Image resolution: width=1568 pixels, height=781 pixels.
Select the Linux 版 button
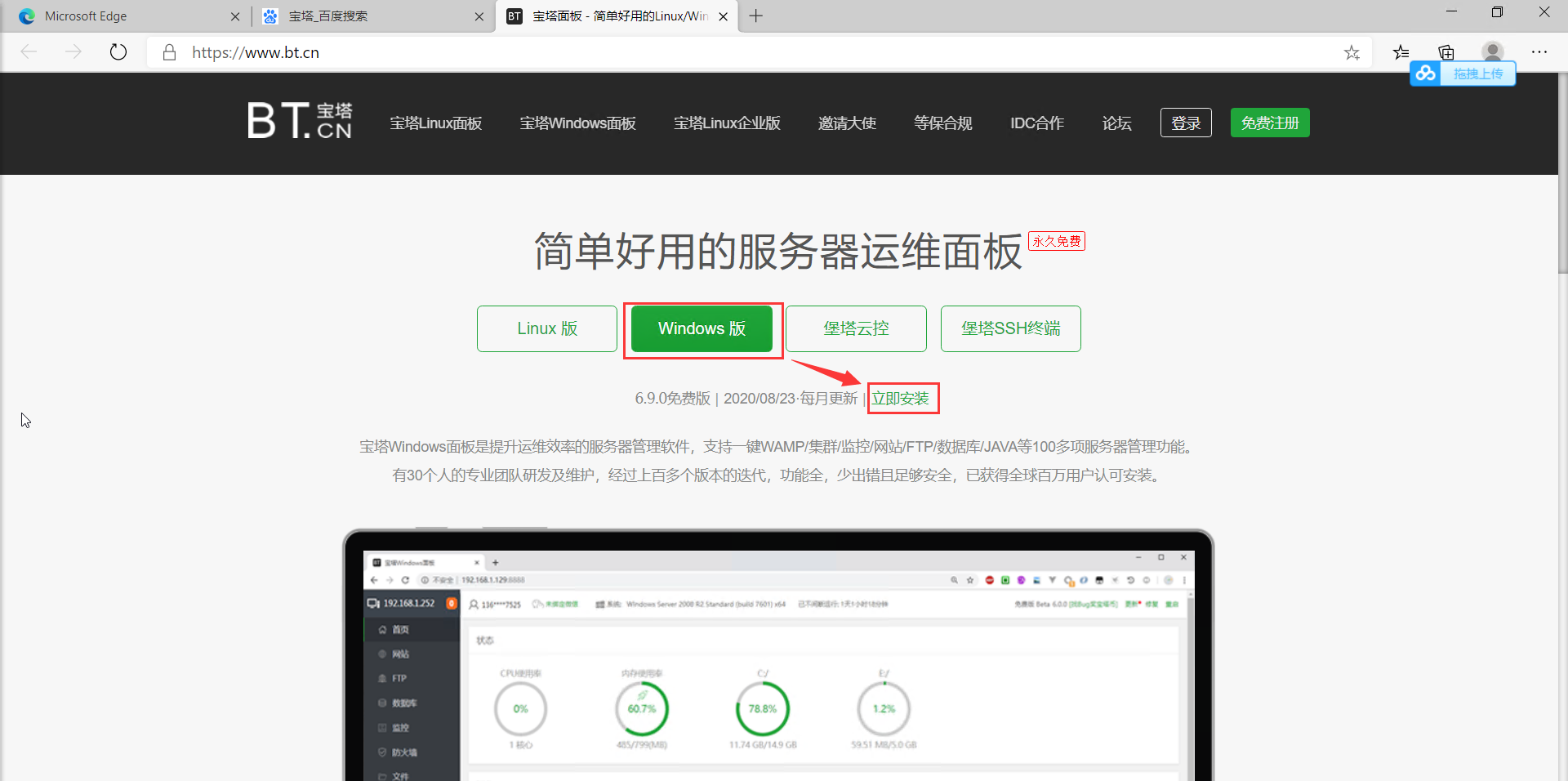[547, 328]
